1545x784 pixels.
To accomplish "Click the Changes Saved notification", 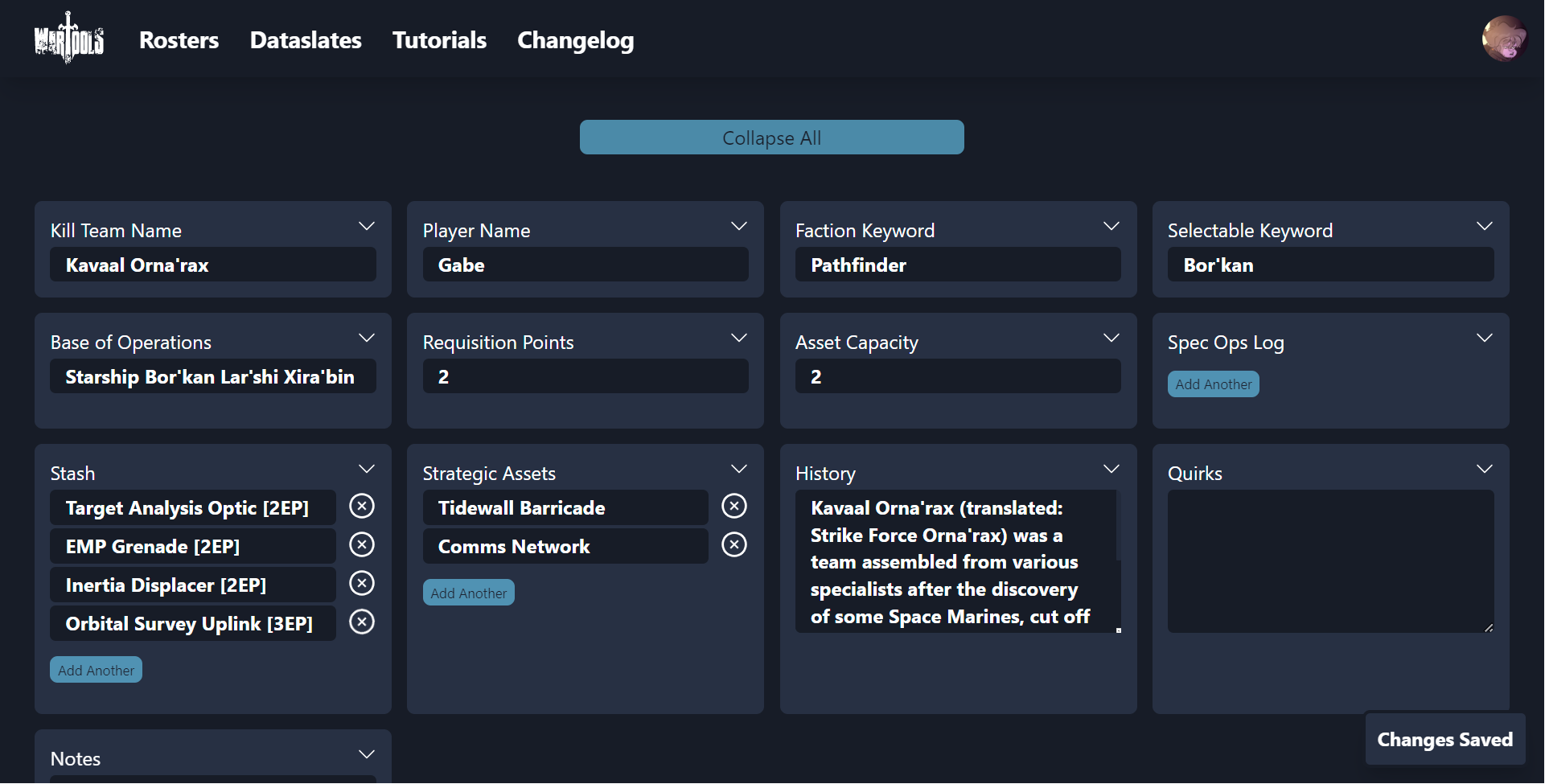I will (1445, 739).
